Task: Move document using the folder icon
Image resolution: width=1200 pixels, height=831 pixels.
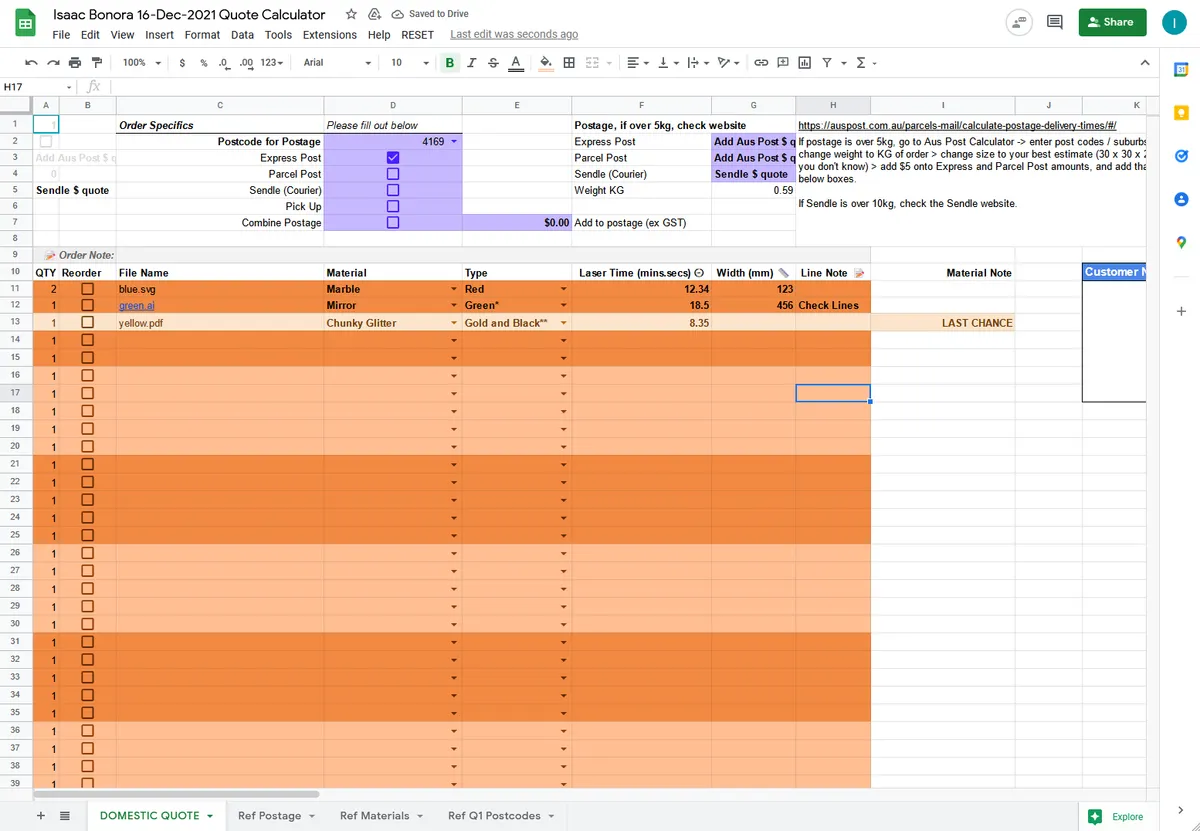Action: tap(374, 14)
